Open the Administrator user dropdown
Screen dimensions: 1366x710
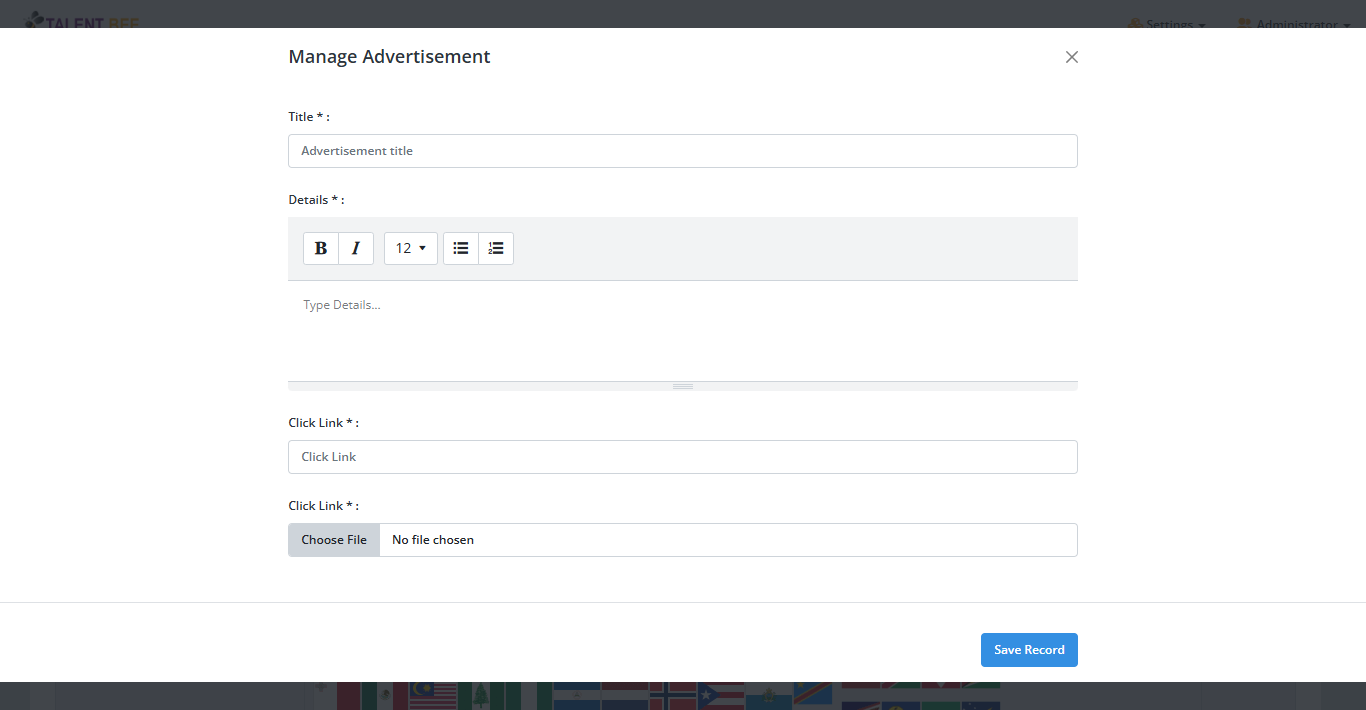(x=1295, y=23)
